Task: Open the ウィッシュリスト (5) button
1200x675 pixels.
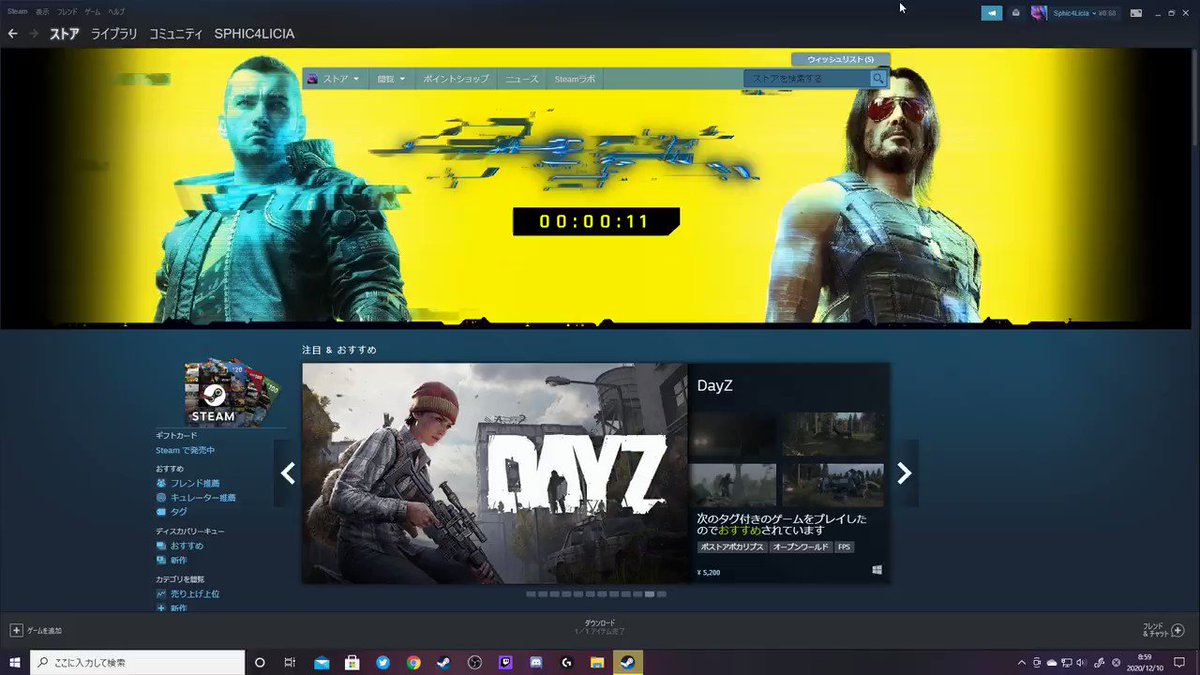Action: coord(840,59)
